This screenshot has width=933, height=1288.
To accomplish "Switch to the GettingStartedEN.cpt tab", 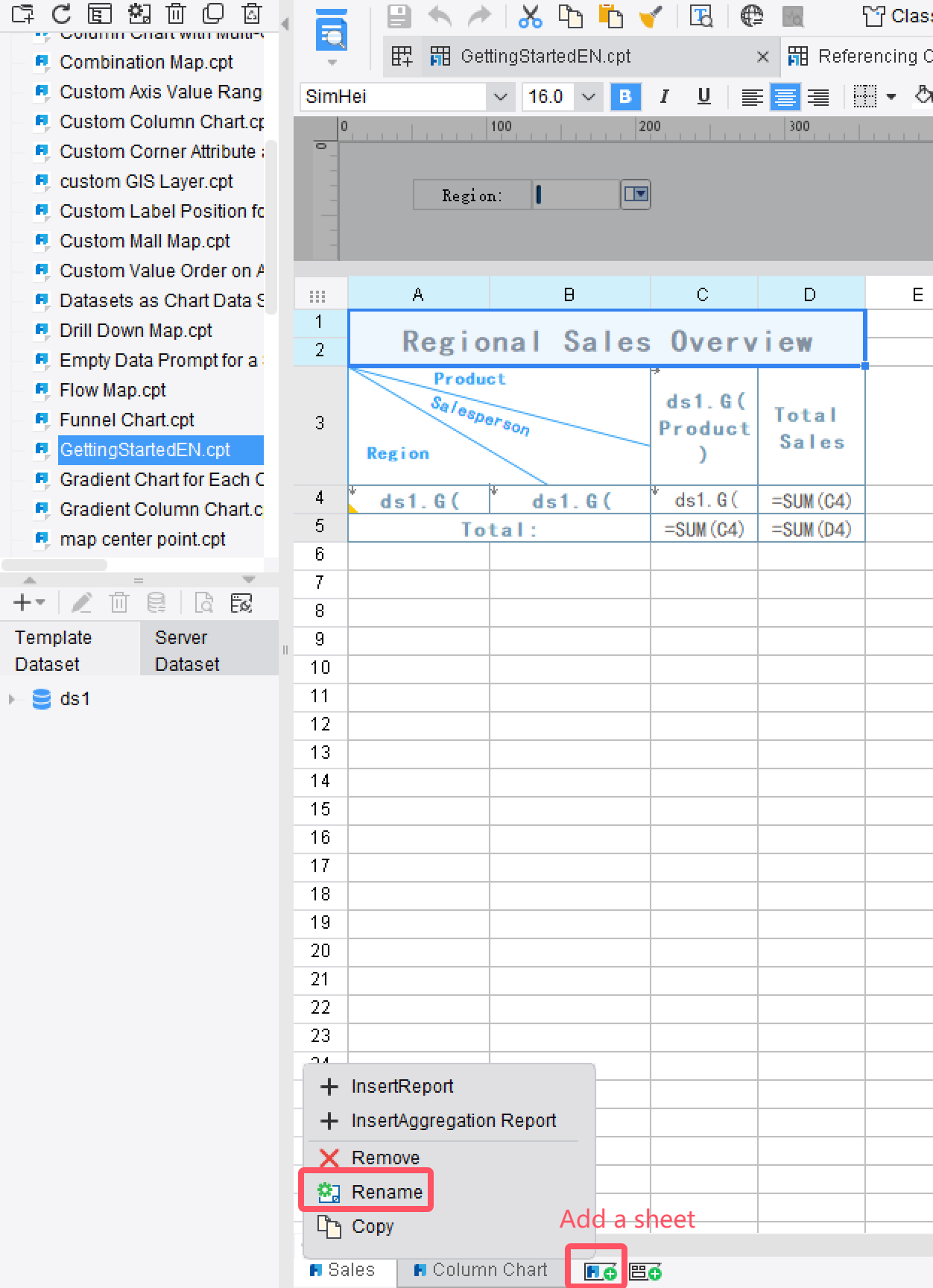I will pyautogui.click(x=546, y=56).
